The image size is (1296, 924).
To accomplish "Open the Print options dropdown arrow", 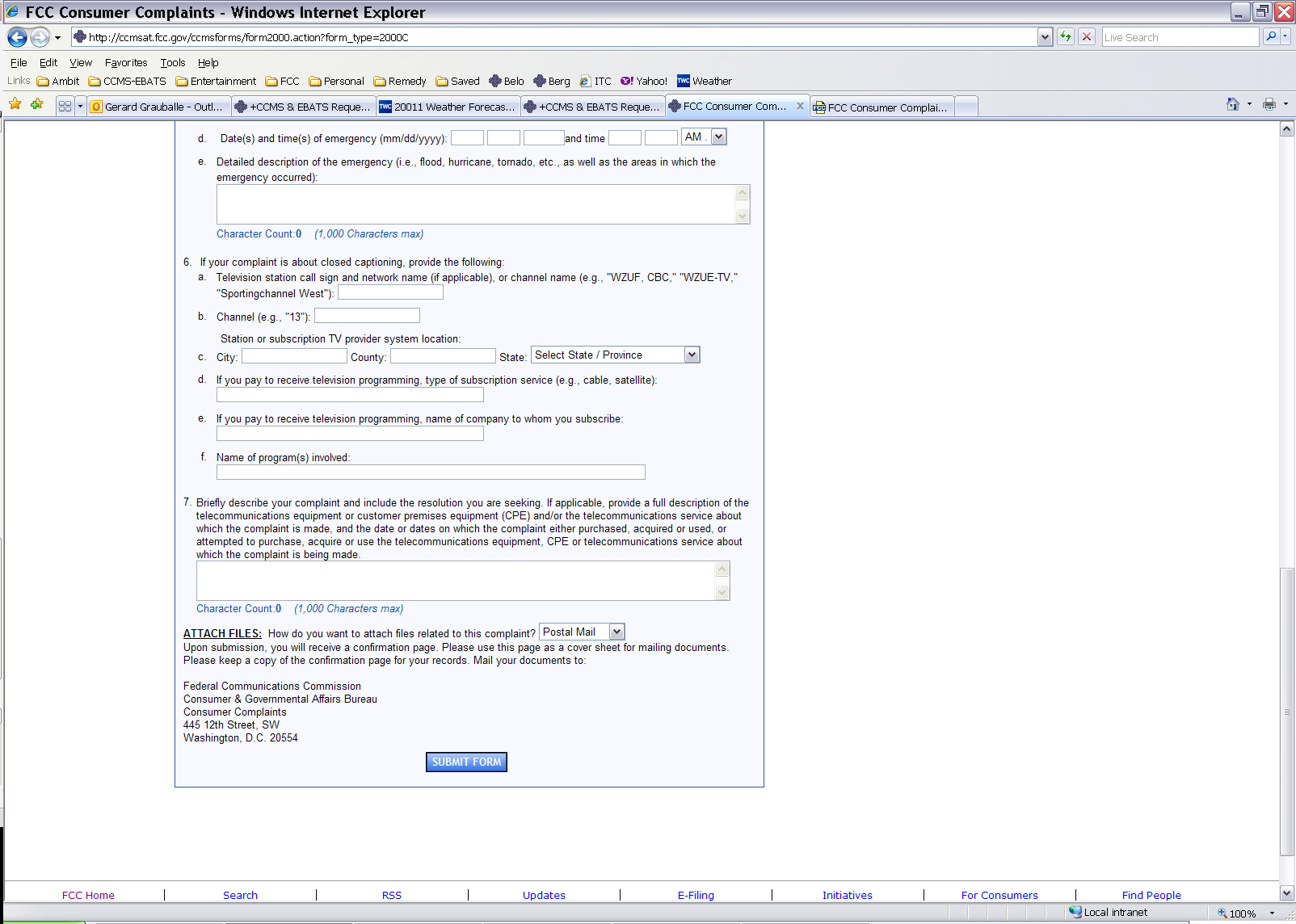I will [x=1285, y=104].
